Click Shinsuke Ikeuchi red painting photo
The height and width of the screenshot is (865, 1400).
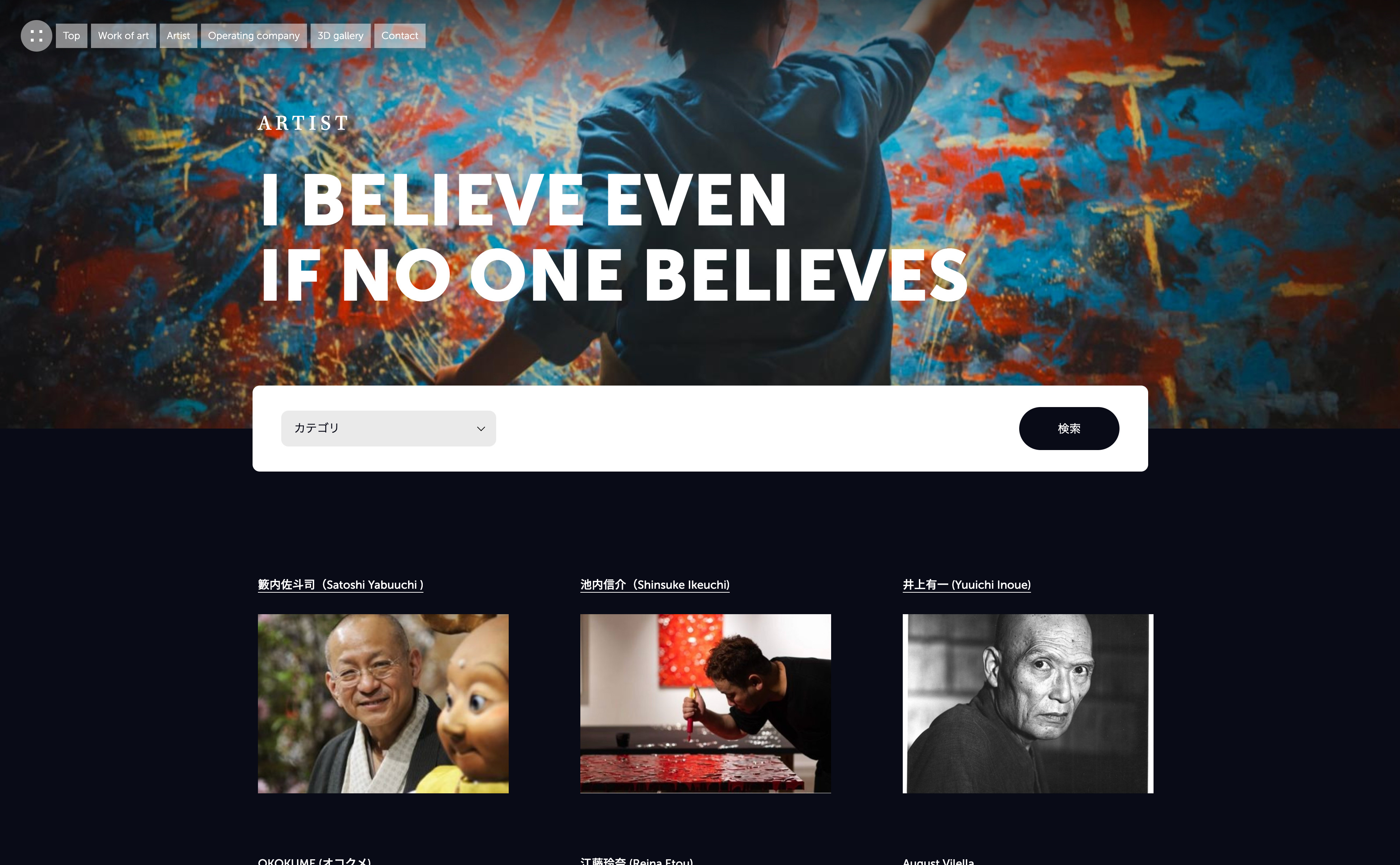point(706,704)
